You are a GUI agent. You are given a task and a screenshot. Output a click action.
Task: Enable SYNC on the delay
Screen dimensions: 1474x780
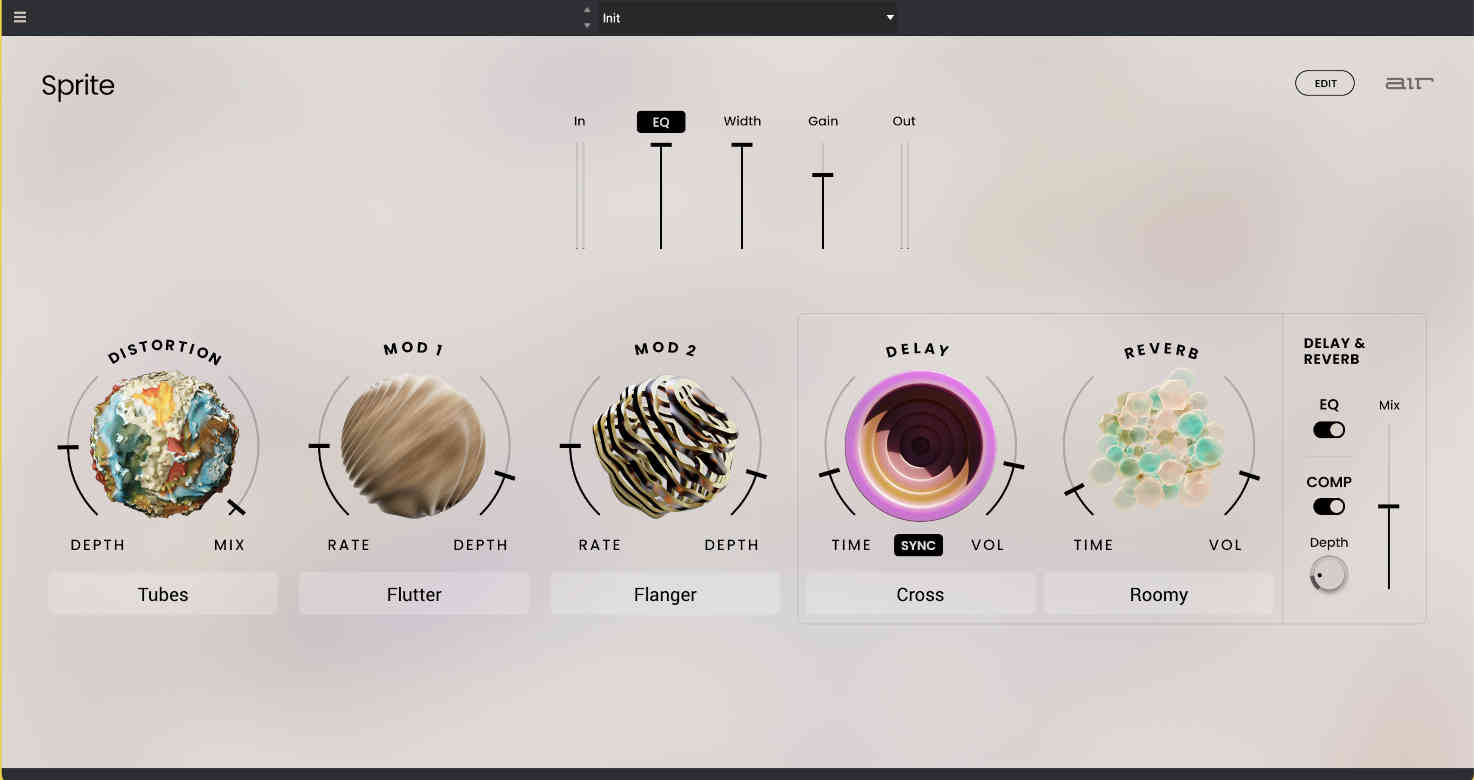pos(918,545)
